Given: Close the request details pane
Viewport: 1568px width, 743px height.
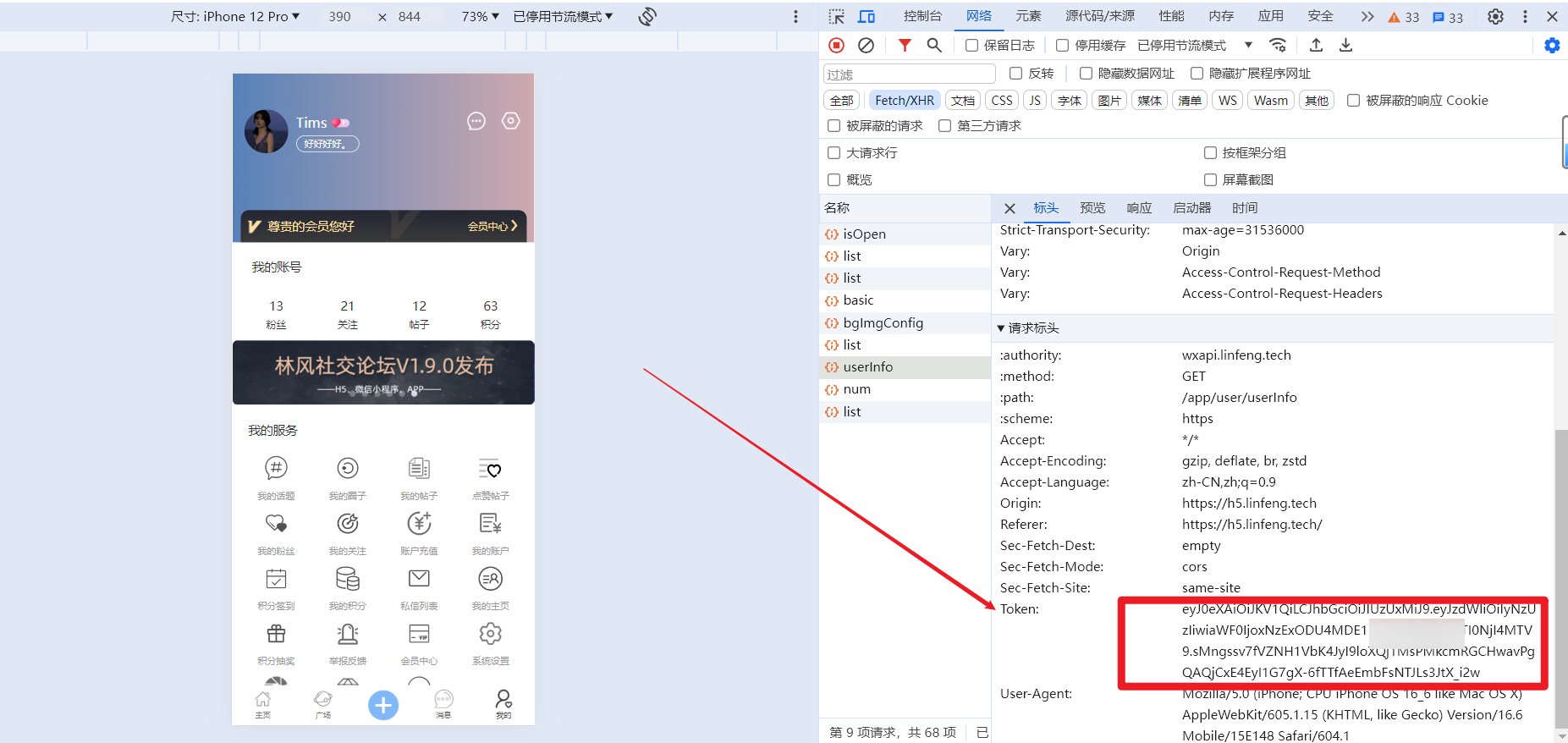Looking at the screenshot, I should point(1010,208).
